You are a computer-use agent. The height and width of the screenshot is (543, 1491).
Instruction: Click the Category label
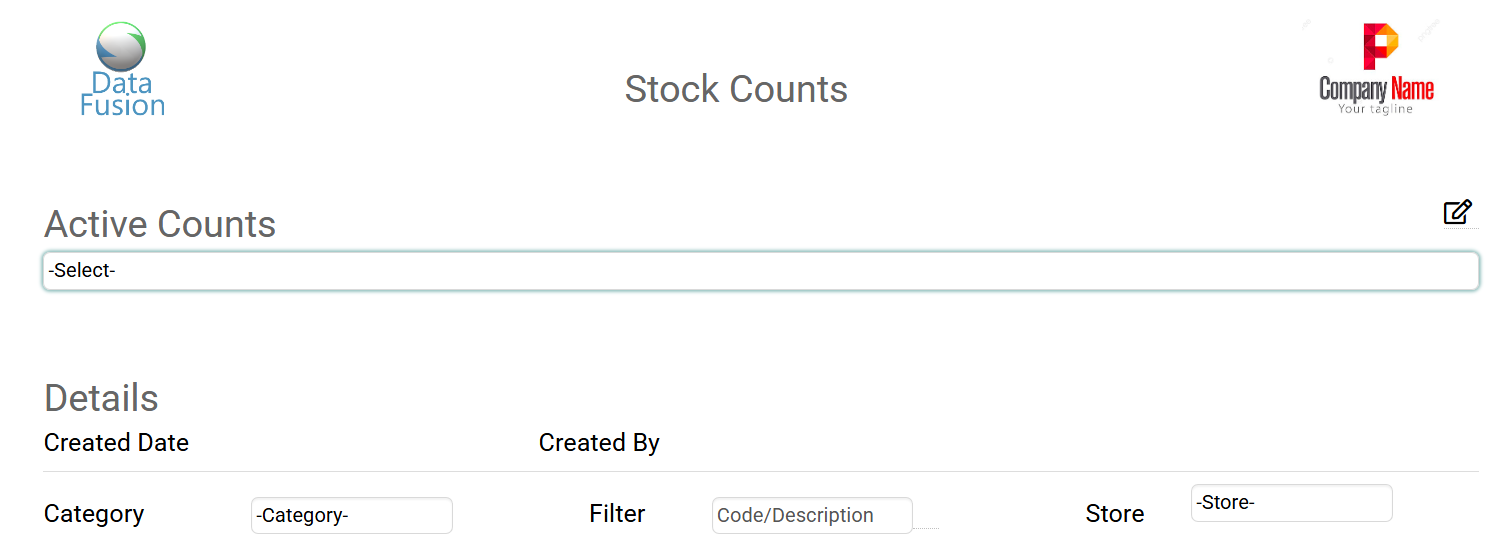[94, 514]
